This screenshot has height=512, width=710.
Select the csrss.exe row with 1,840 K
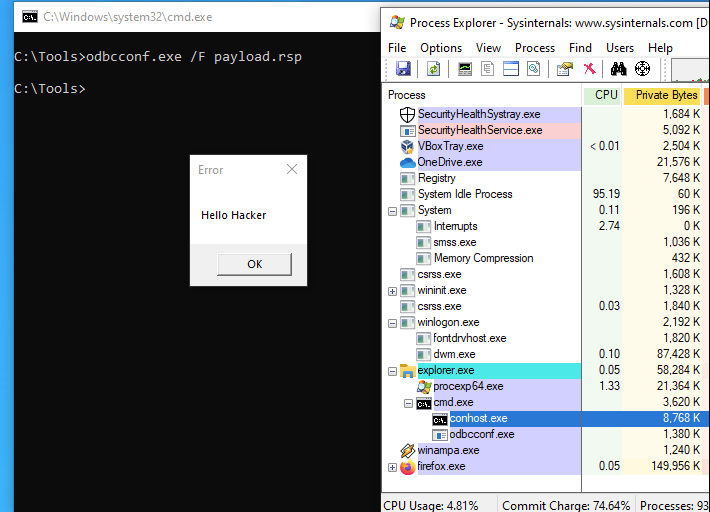pos(546,306)
